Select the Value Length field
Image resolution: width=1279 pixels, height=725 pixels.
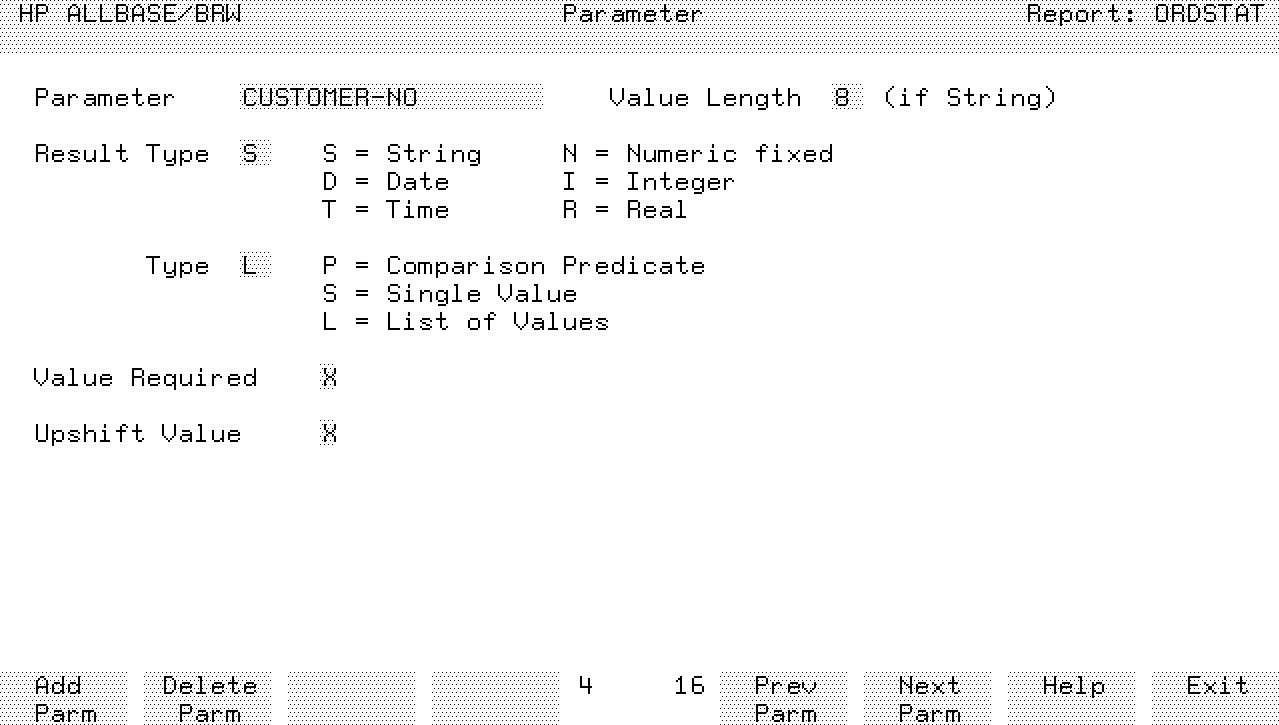pos(846,98)
